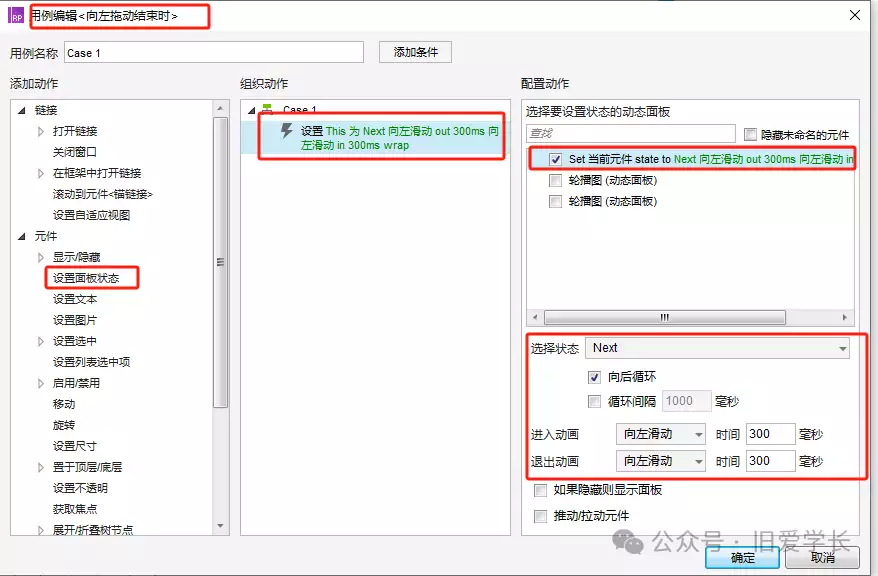Click action list scroll-down arrow
The image size is (878, 576).
tap(220, 526)
